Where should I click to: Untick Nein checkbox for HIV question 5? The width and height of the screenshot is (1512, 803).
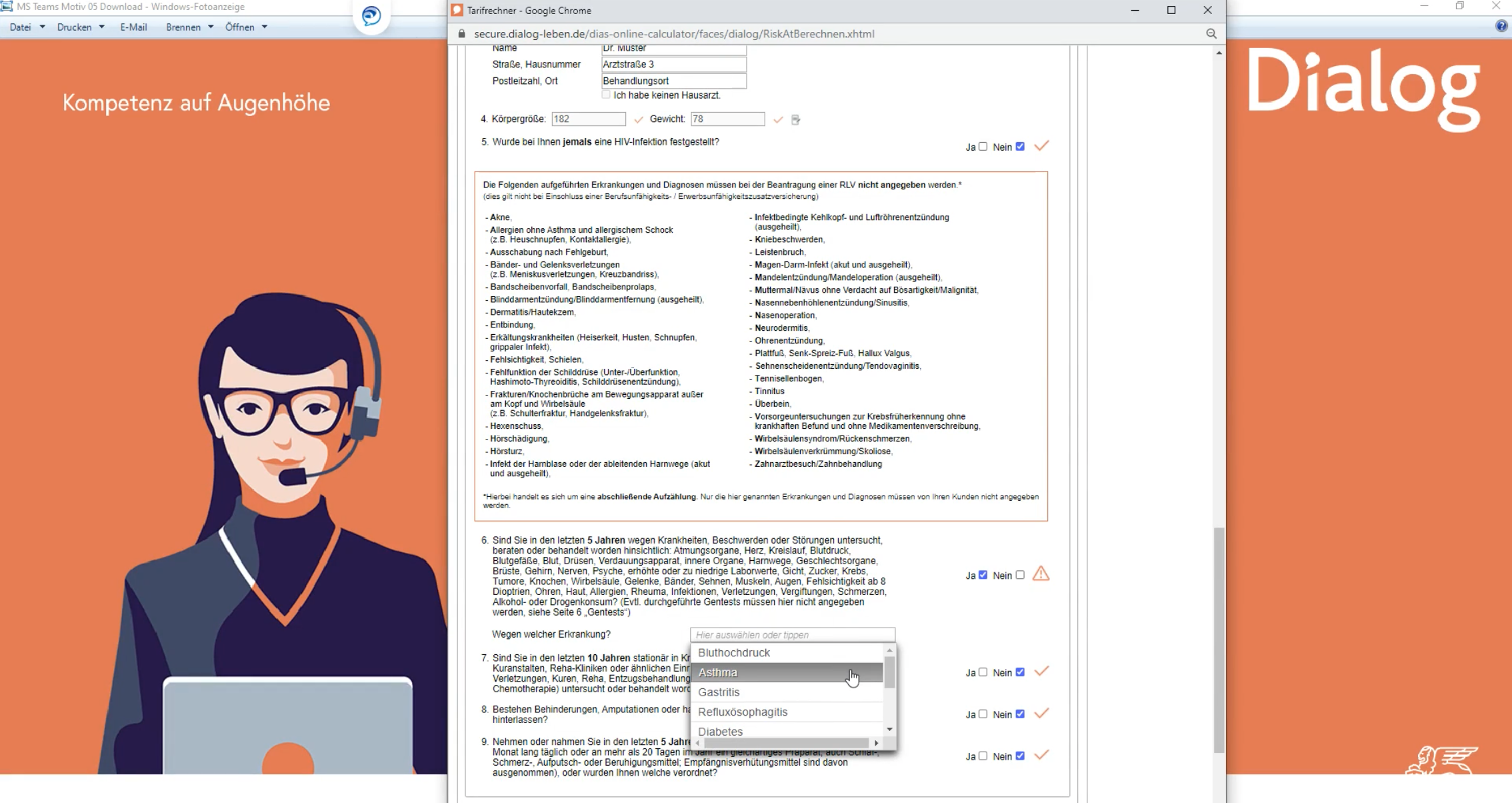click(1020, 147)
